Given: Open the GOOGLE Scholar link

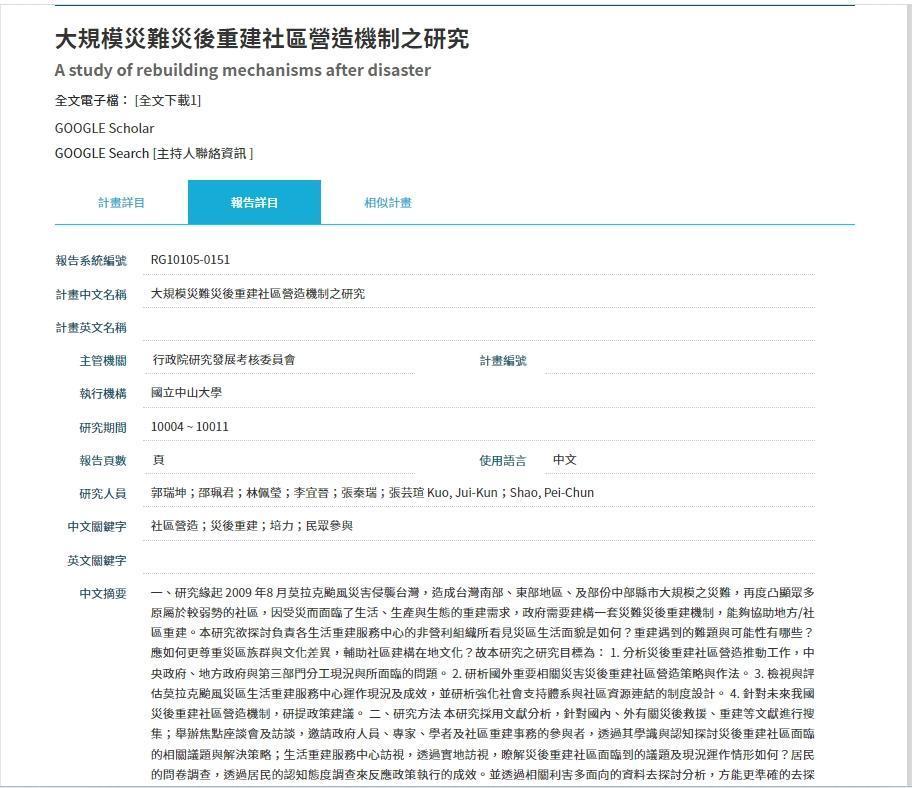Looking at the screenshot, I should coord(105,128).
